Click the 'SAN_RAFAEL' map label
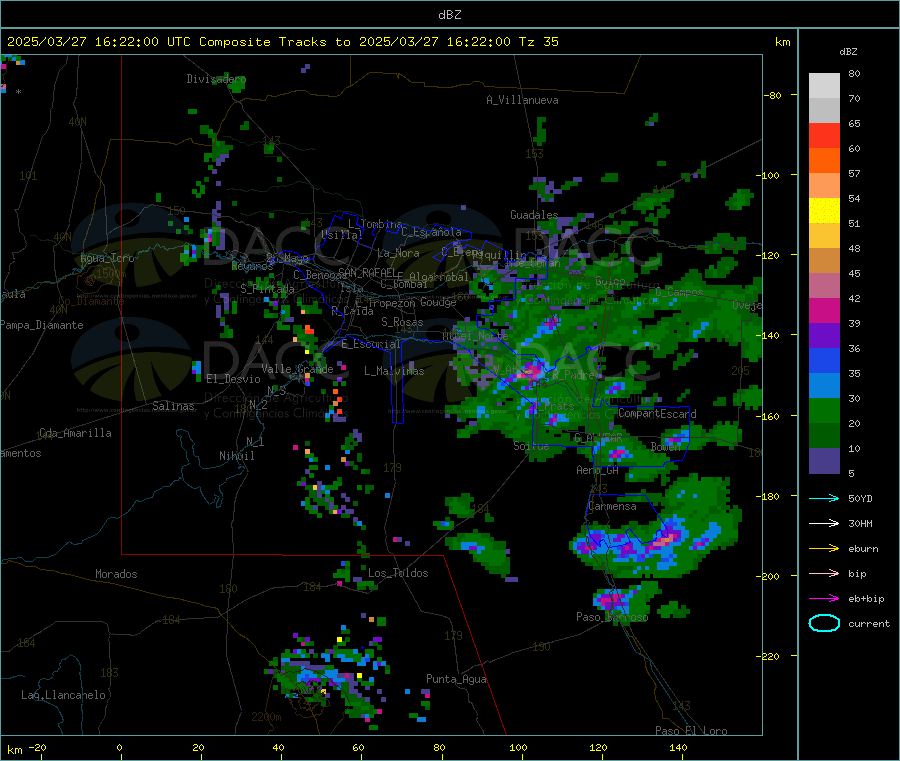Viewport: 900px width, 761px height. [367, 272]
